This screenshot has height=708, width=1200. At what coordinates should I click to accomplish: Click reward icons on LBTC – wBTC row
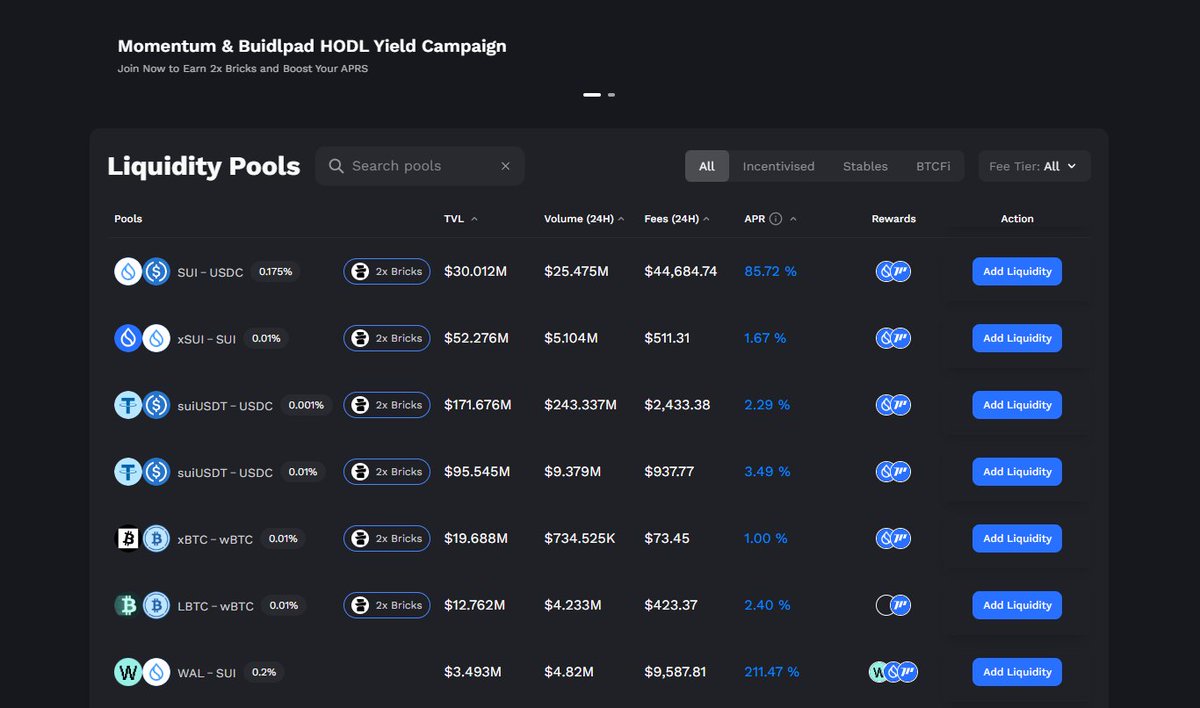pyautogui.click(x=893, y=605)
